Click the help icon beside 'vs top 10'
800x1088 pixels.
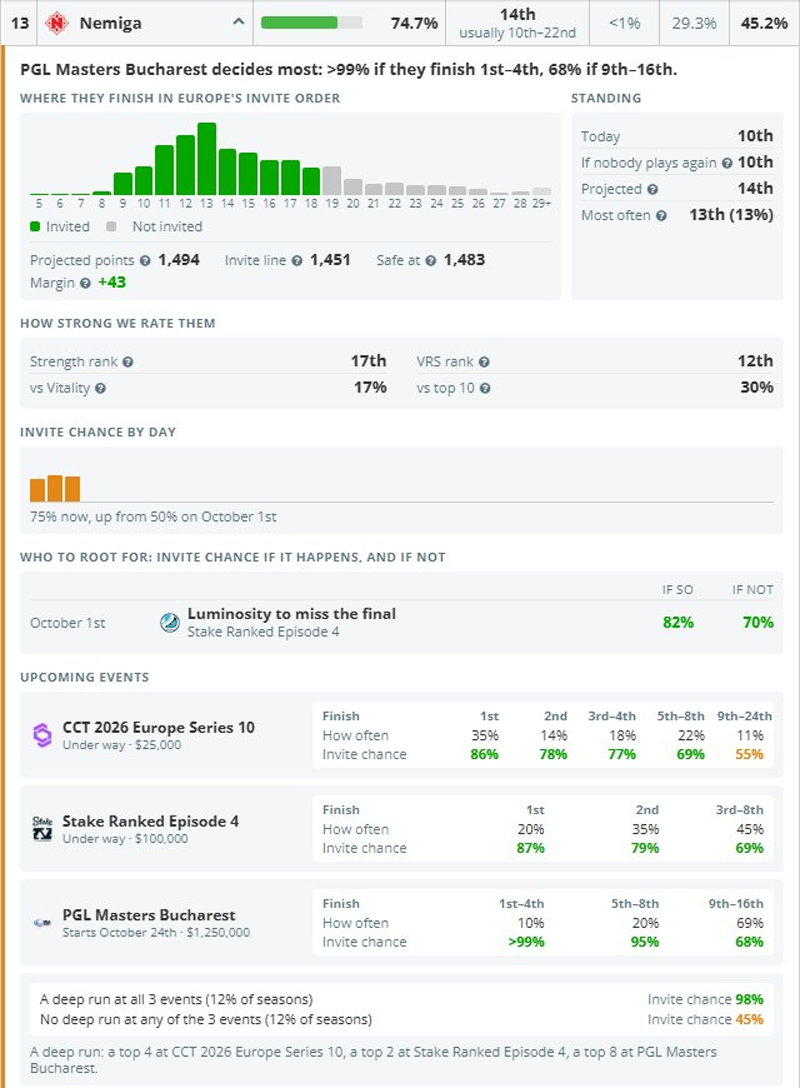[x=485, y=389]
